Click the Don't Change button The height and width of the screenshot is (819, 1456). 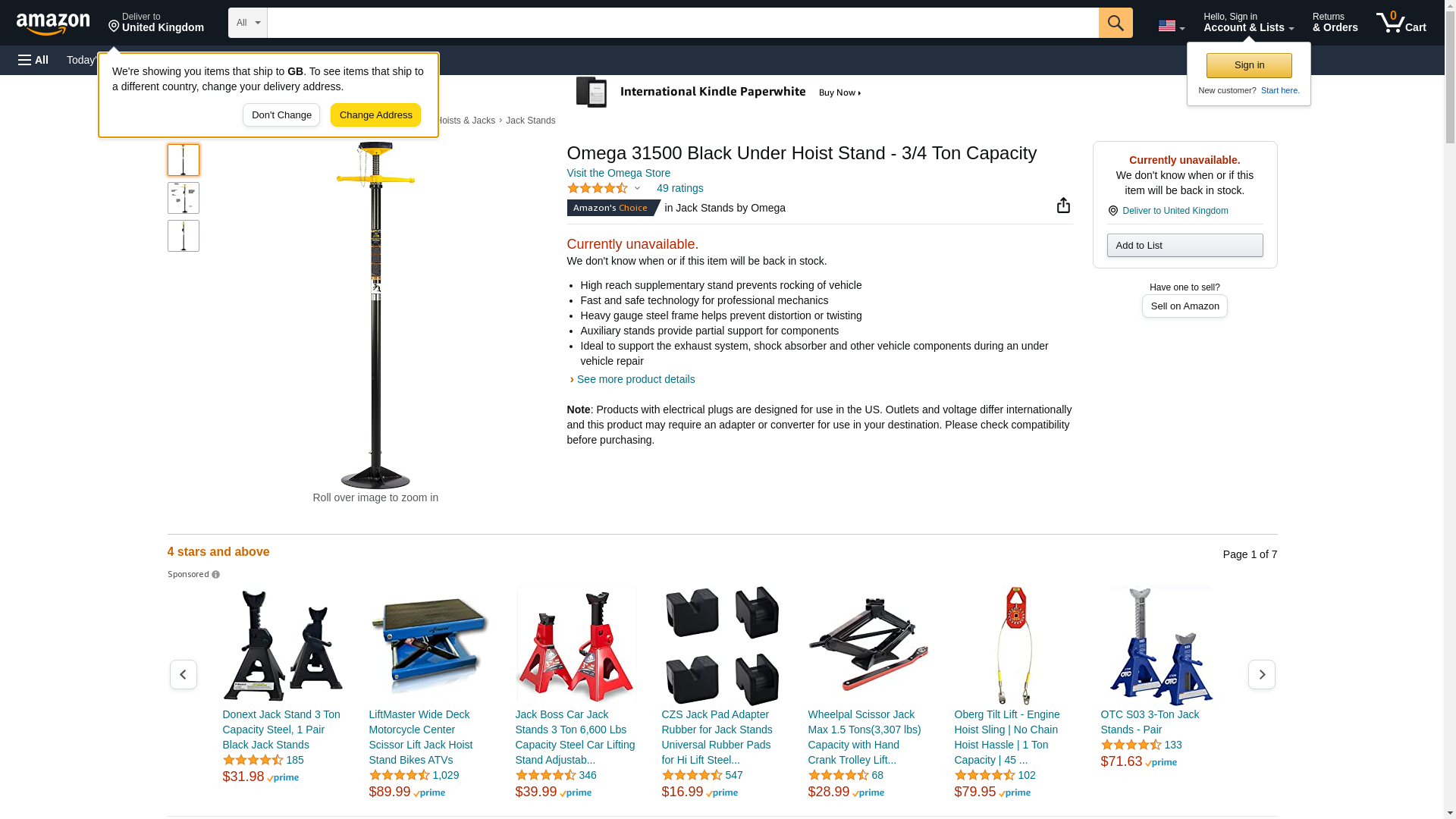point(281,115)
